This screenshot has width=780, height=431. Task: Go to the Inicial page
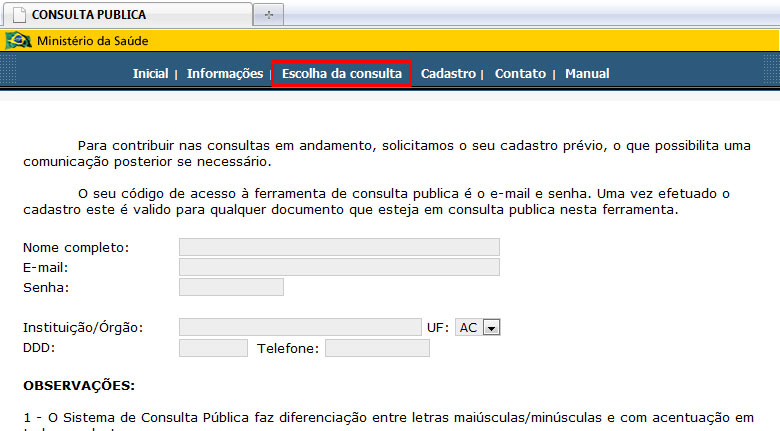[150, 73]
